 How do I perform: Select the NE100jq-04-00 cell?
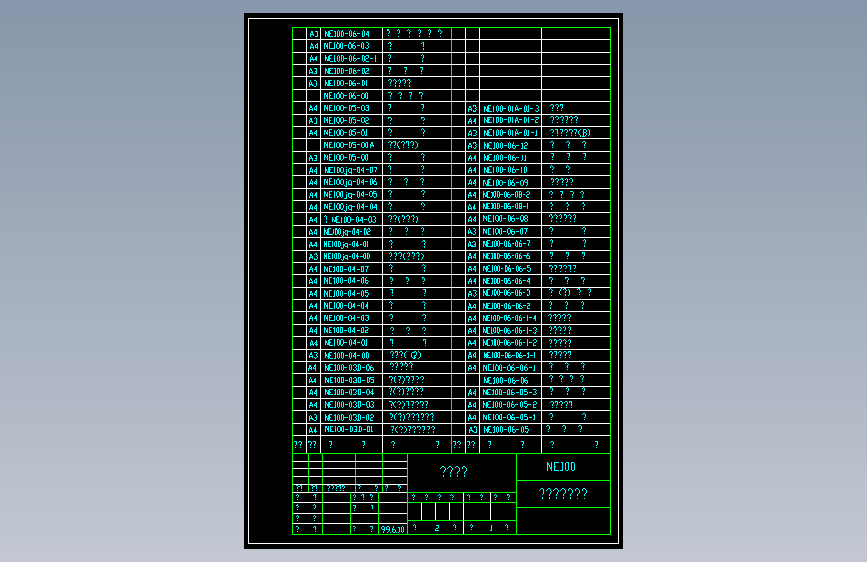[x=352, y=256]
